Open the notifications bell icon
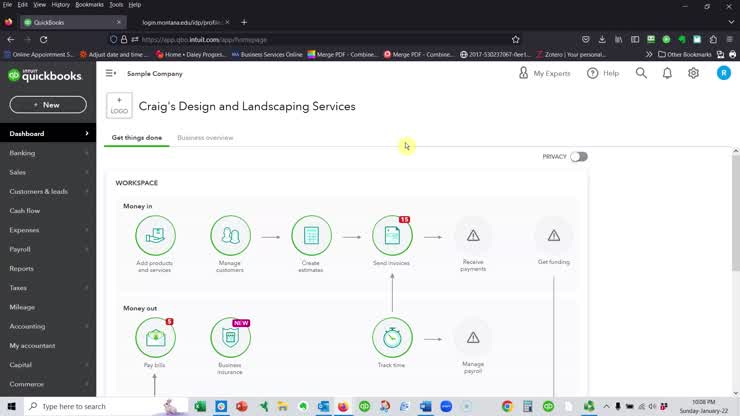740x416 pixels. coord(667,73)
